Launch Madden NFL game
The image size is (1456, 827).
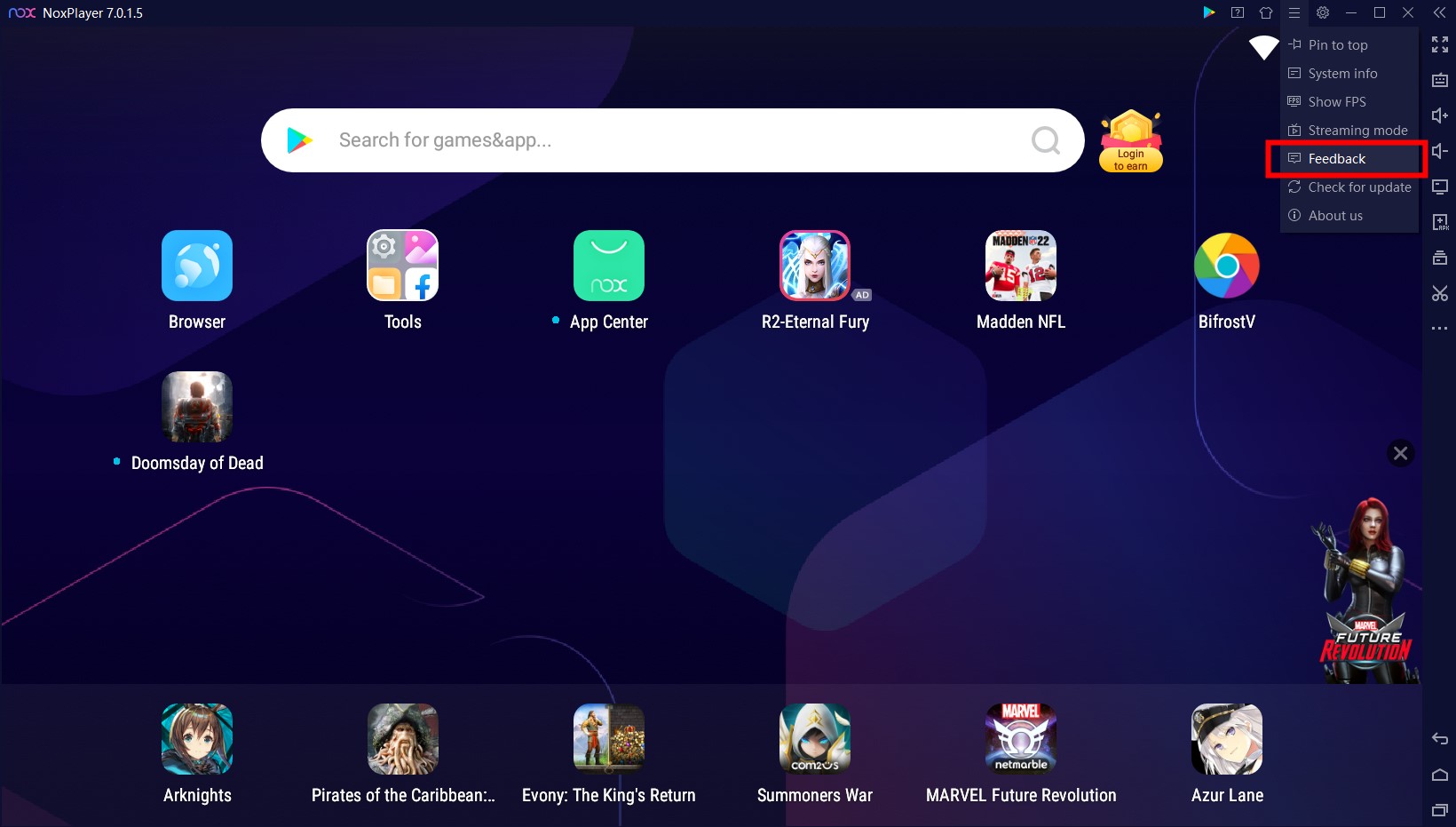point(1021,266)
